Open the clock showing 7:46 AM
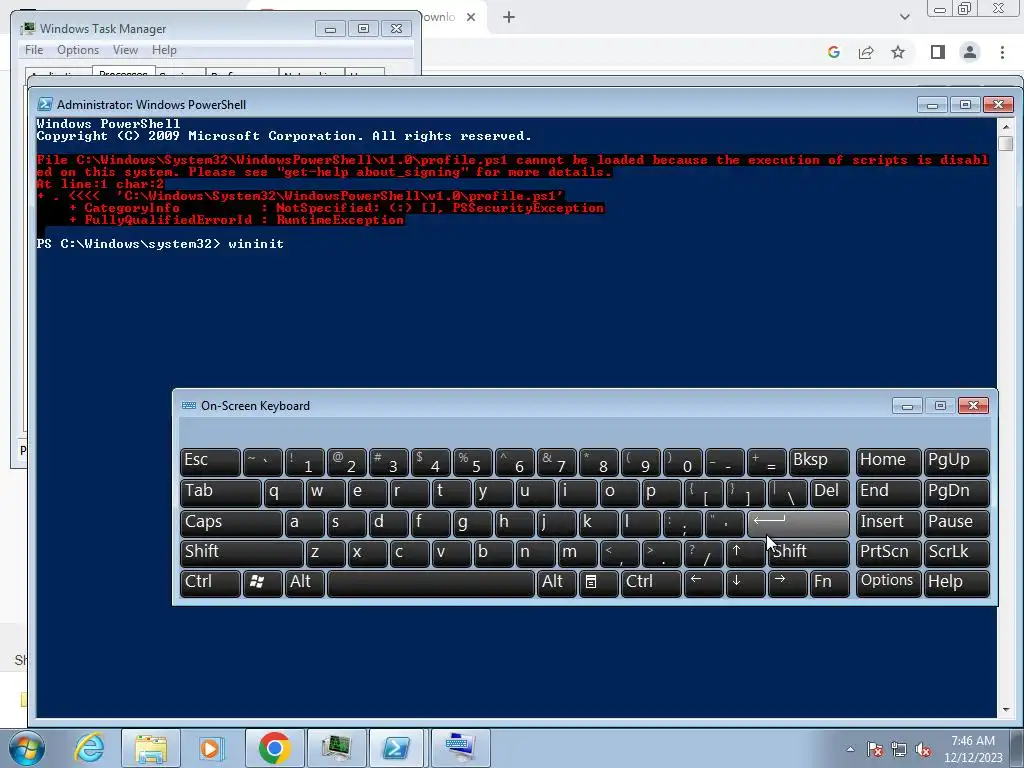Viewport: 1024px width, 768px height. coord(972,749)
